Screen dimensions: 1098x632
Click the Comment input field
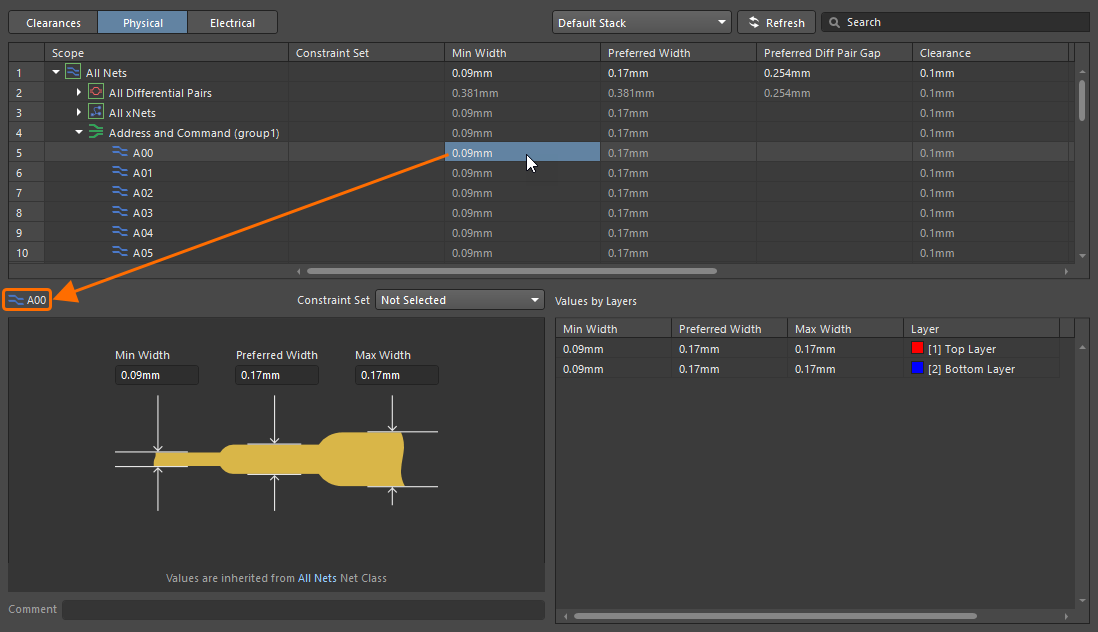tap(303, 609)
